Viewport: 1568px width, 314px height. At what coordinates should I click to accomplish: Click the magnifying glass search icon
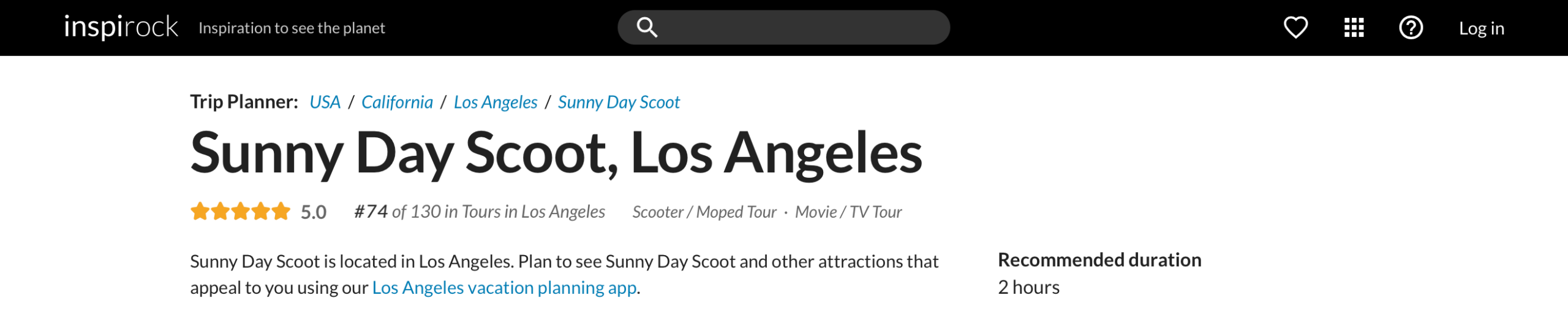(647, 28)
